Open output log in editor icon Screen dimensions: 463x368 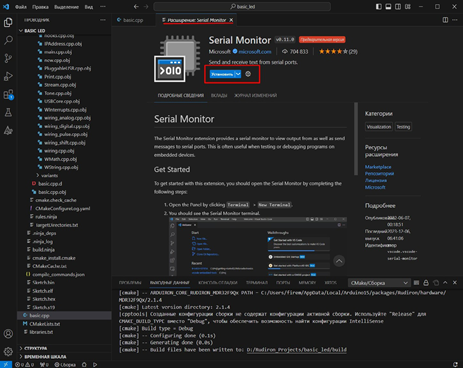tap(436, 283)
